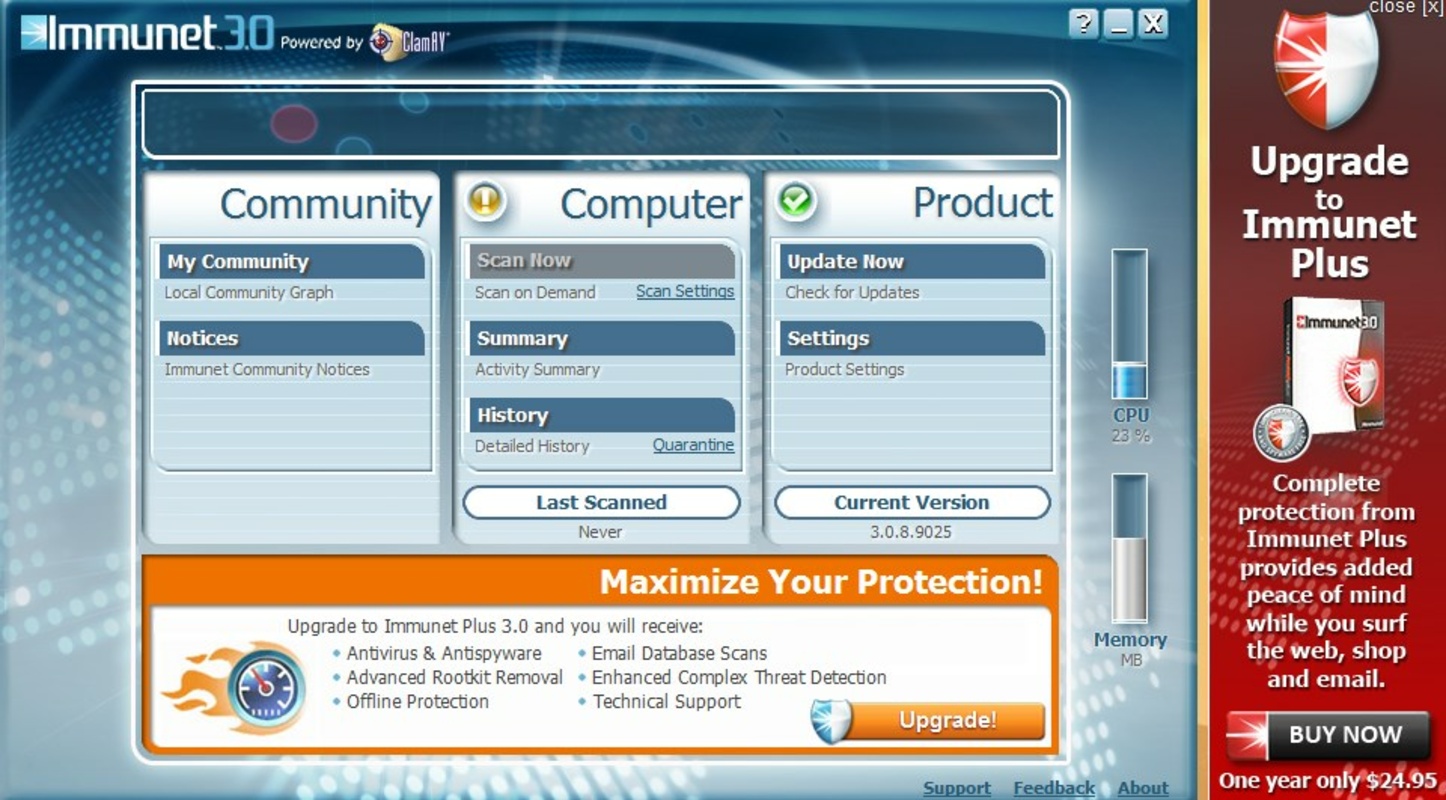This screenshot has height=800, width=1446.
Task: Click the 'Scan on Demand' text
Action: [x=535, y=292]
